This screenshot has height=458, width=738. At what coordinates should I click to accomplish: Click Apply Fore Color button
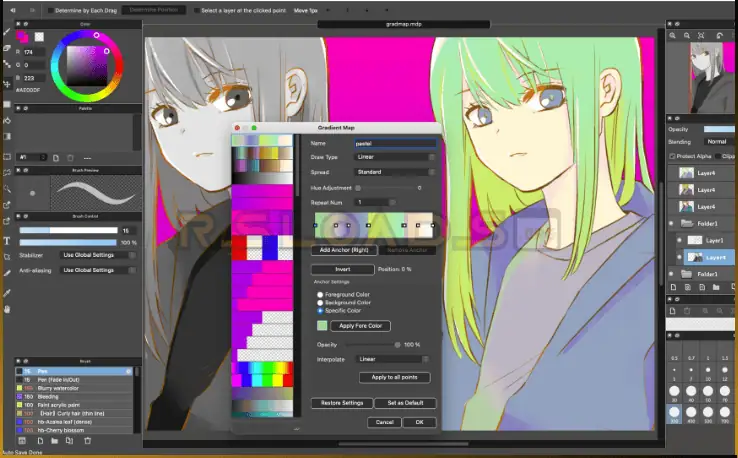point(360,326)
